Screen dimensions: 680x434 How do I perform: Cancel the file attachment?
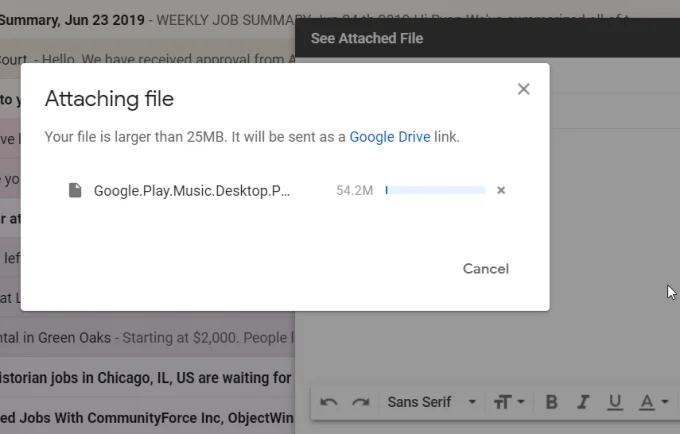pos(486,269)
